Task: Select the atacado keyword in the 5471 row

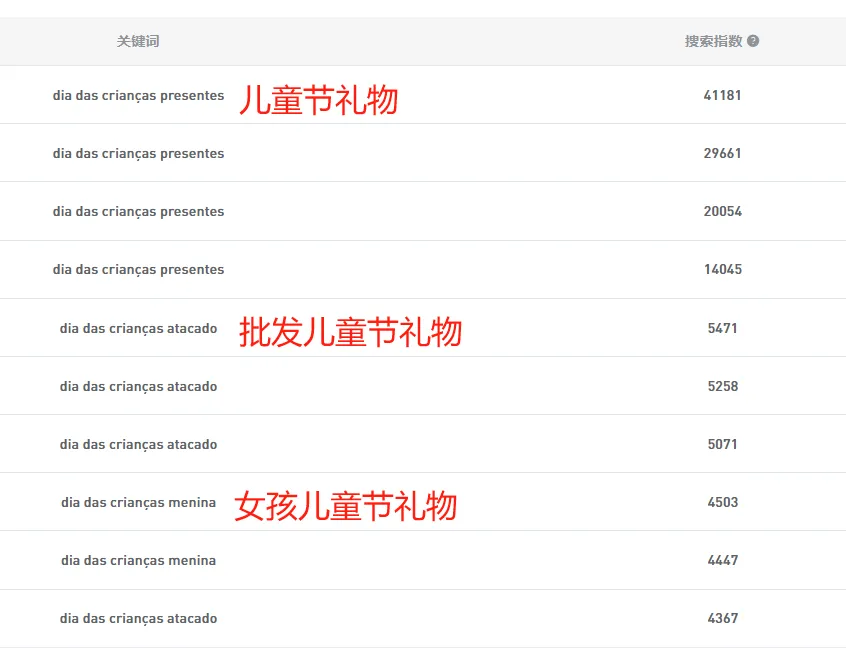Action: (138, 329)
